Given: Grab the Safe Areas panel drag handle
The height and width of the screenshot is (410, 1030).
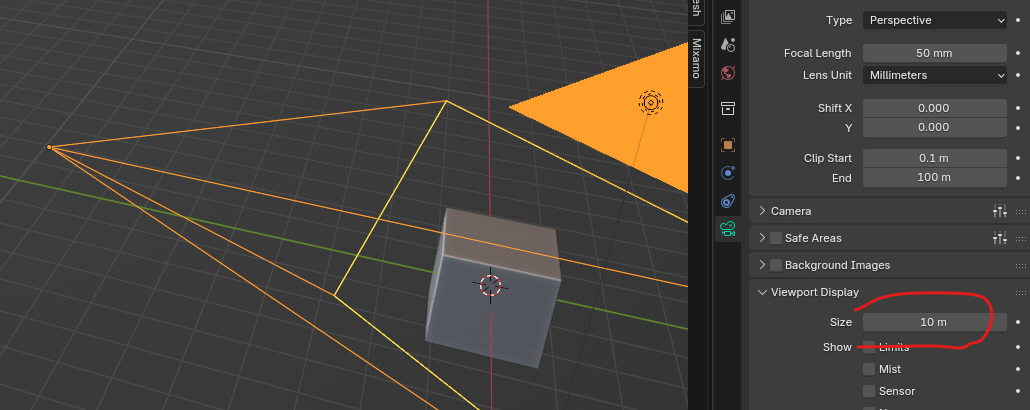Looking at the screenshot, I should pos(1021,239).
